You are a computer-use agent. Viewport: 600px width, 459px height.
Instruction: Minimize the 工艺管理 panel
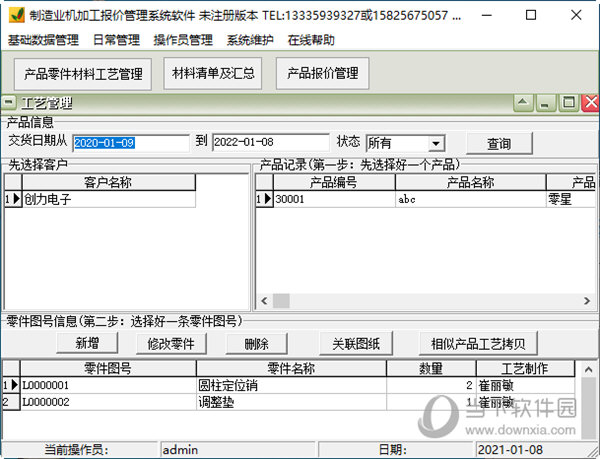click(x=546, y=103)
